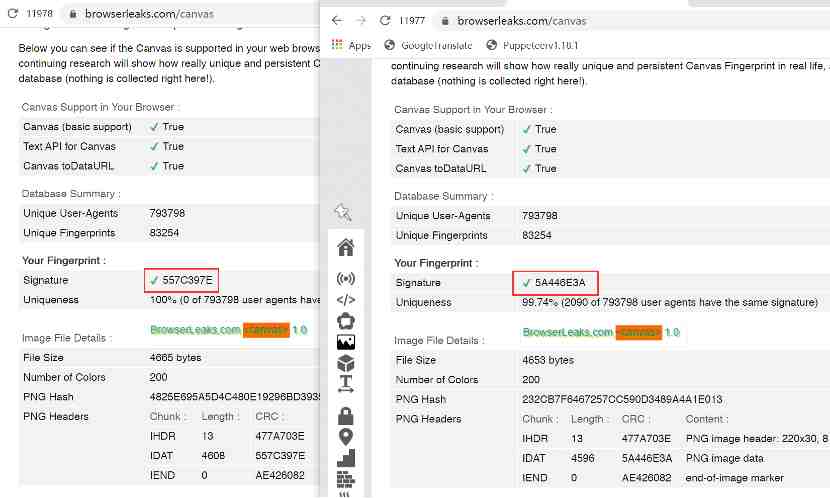Select 'end-of-image marker' text in right window
830x498 pixels.
pyautogui.click(x=734, y=478)
